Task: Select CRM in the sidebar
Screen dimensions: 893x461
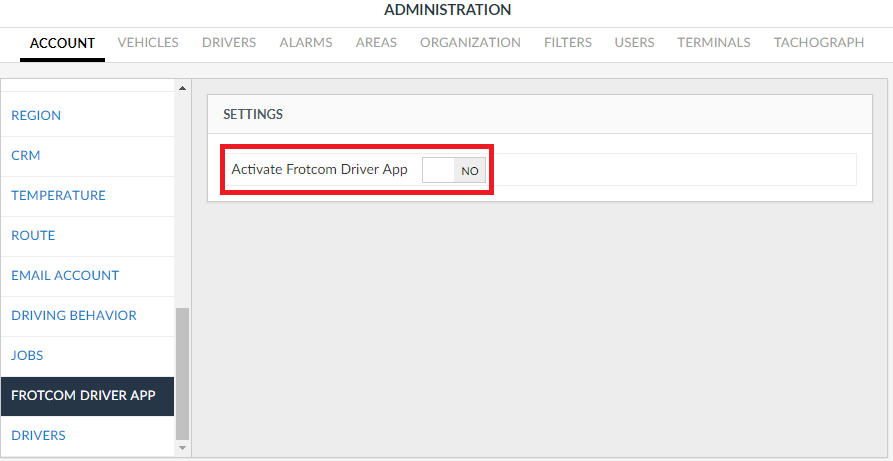Action: coord(26,156)
